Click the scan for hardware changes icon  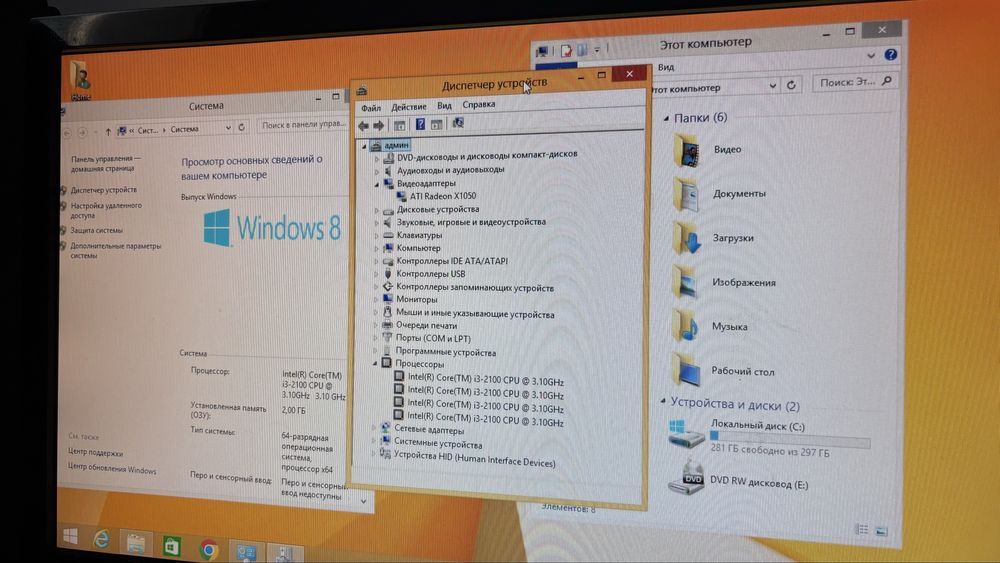(x=458, y=123)
